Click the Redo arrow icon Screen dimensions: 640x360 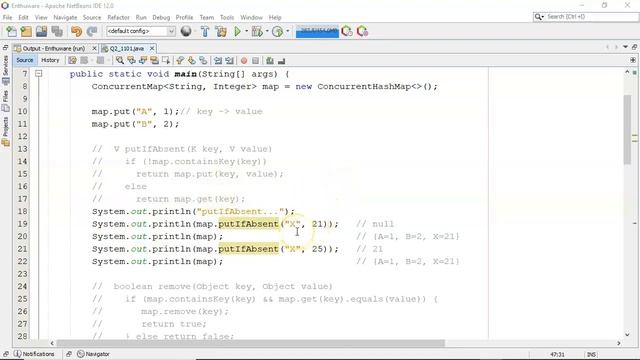[x=92, y=31]
